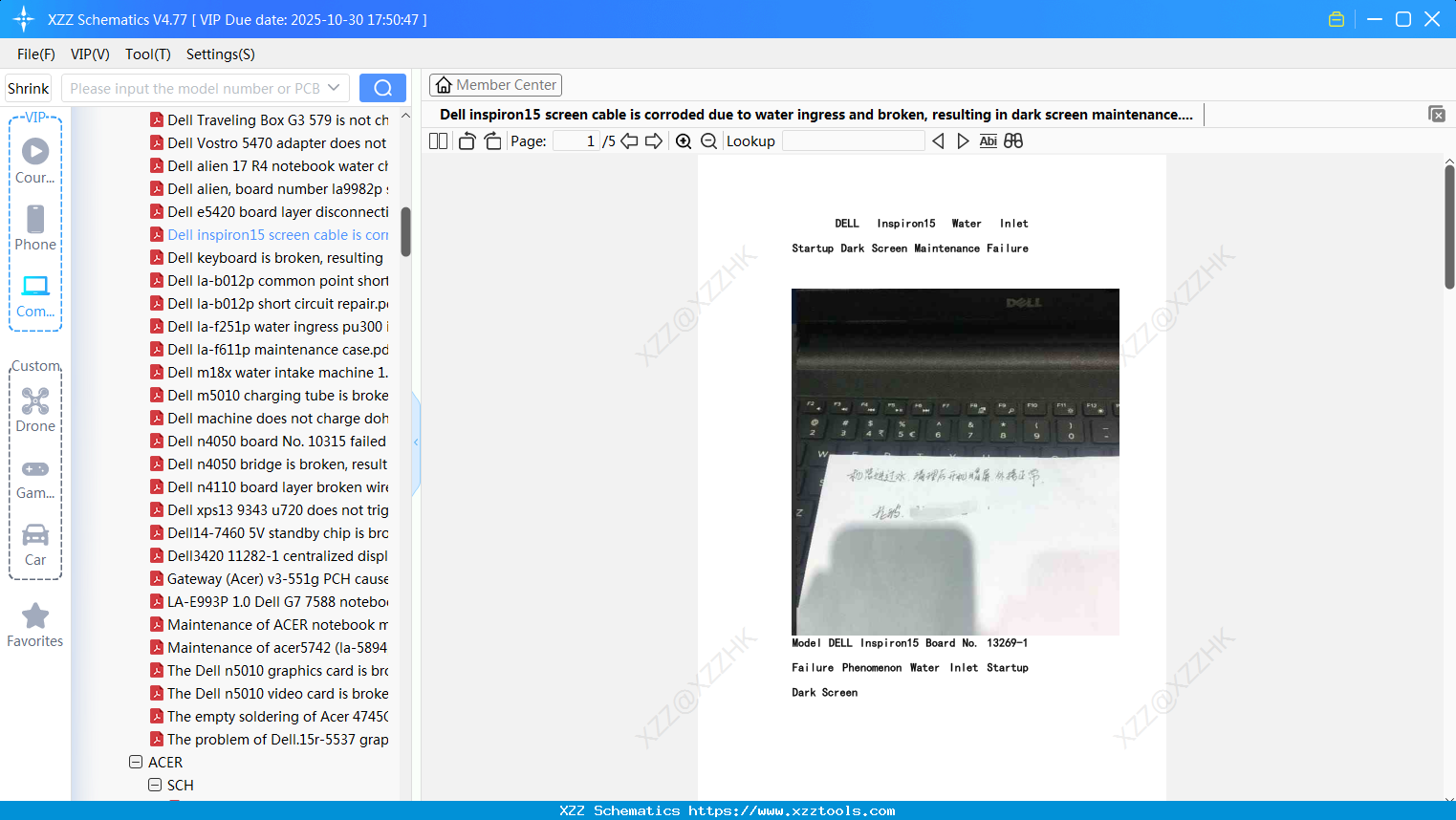Zoom in on the document
This screenshot has height=820, width=1456.
point(684,141)
